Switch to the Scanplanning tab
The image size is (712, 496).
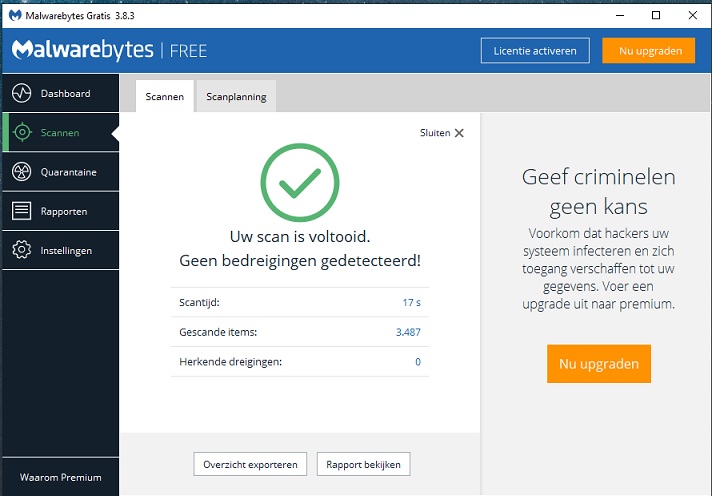[x=236, y=97]
